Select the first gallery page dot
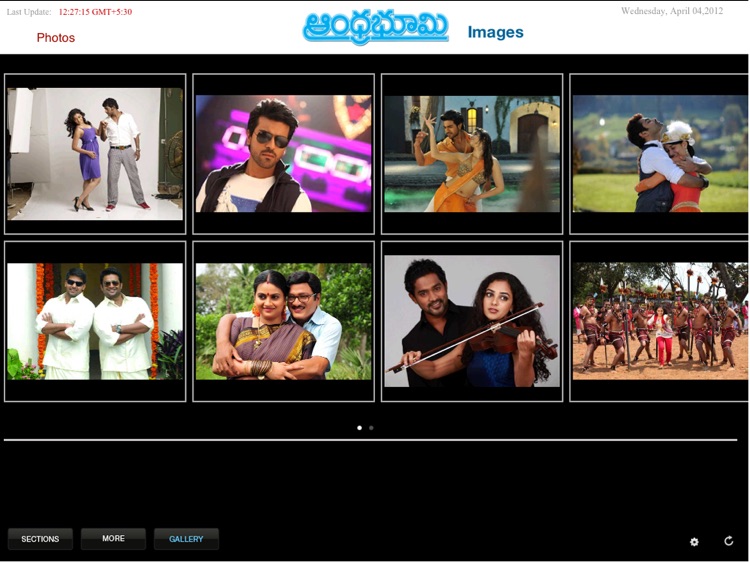This screenshot has height=563, width=750. 359,428
